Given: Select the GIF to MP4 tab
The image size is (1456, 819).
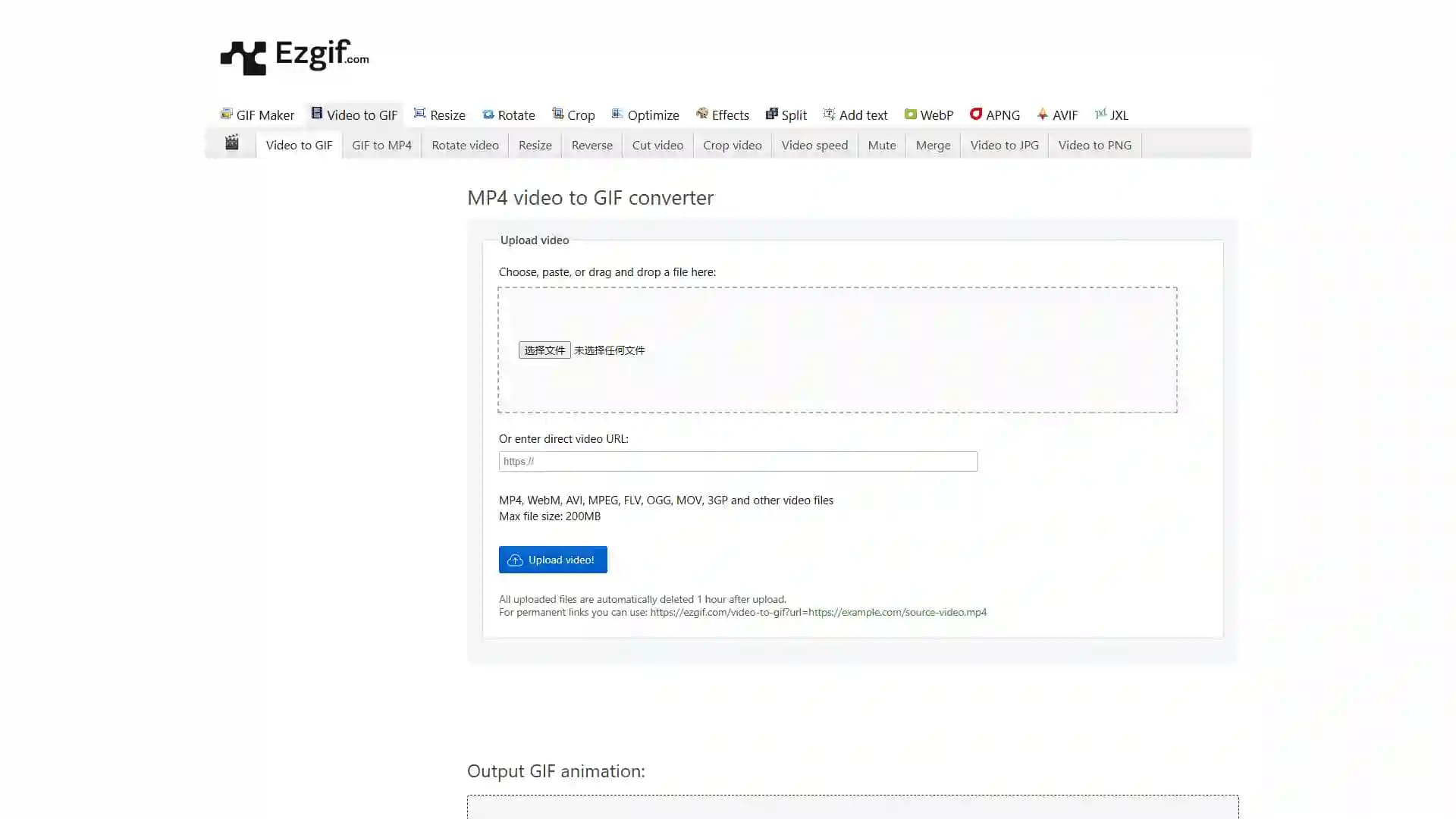Looking at the screenshot, I should pos(381,144).
